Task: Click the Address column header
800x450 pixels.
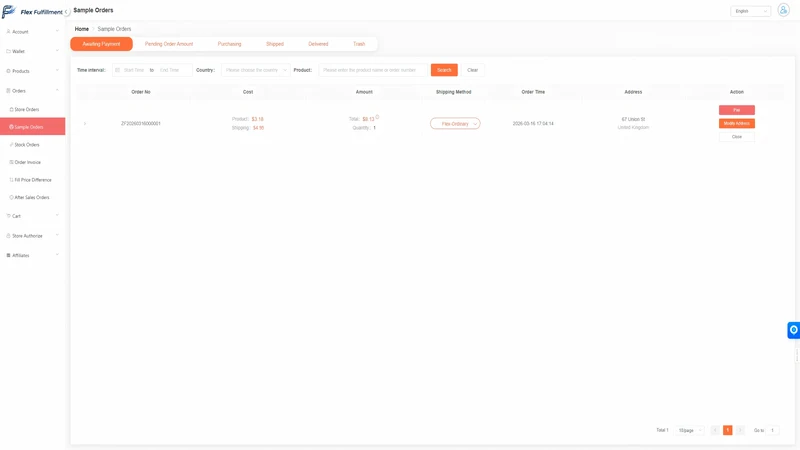Action: 633,92
